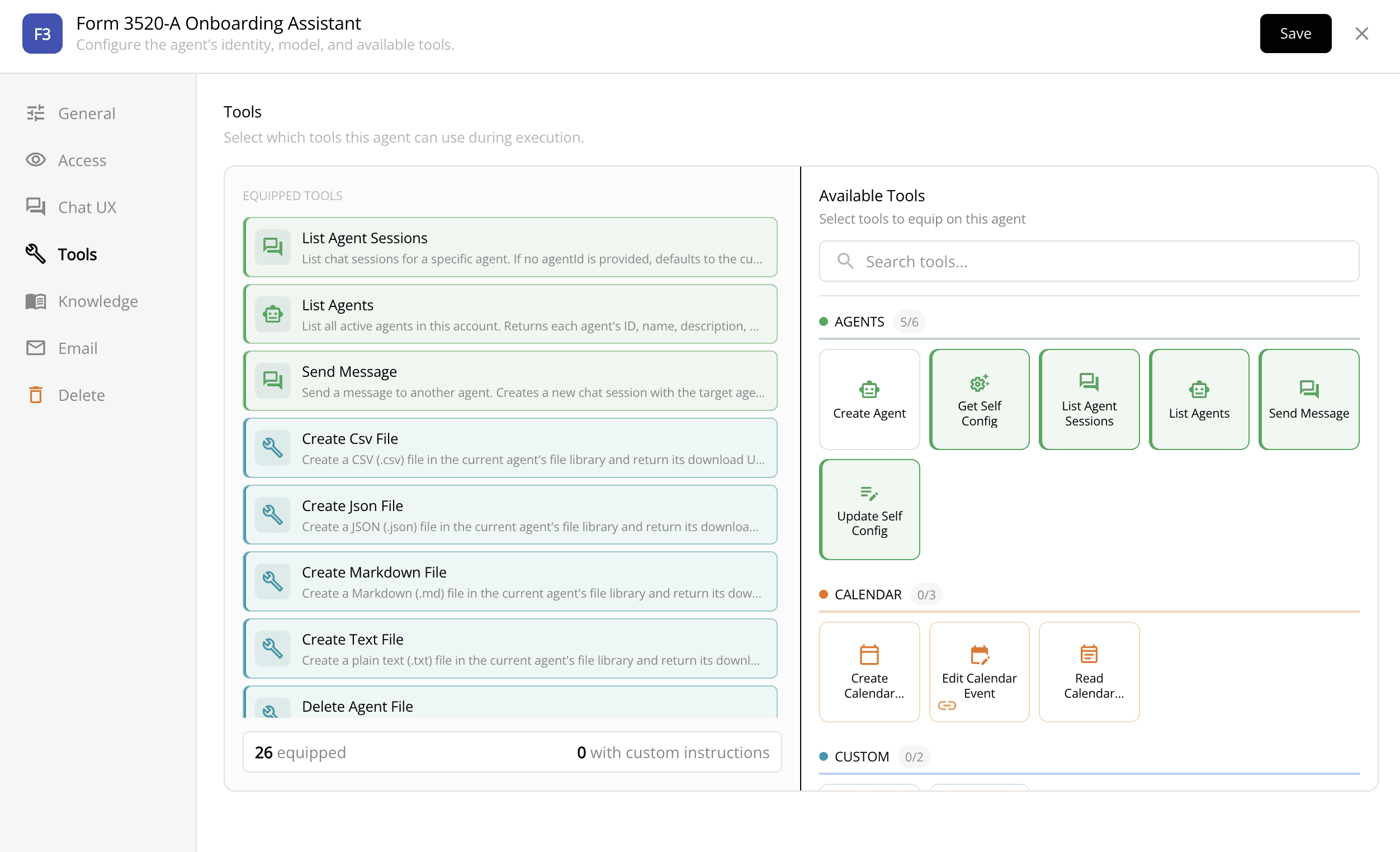Click the F3 agent avatar icon
The height and width of the screenshot is (852, 1400).
42,34
